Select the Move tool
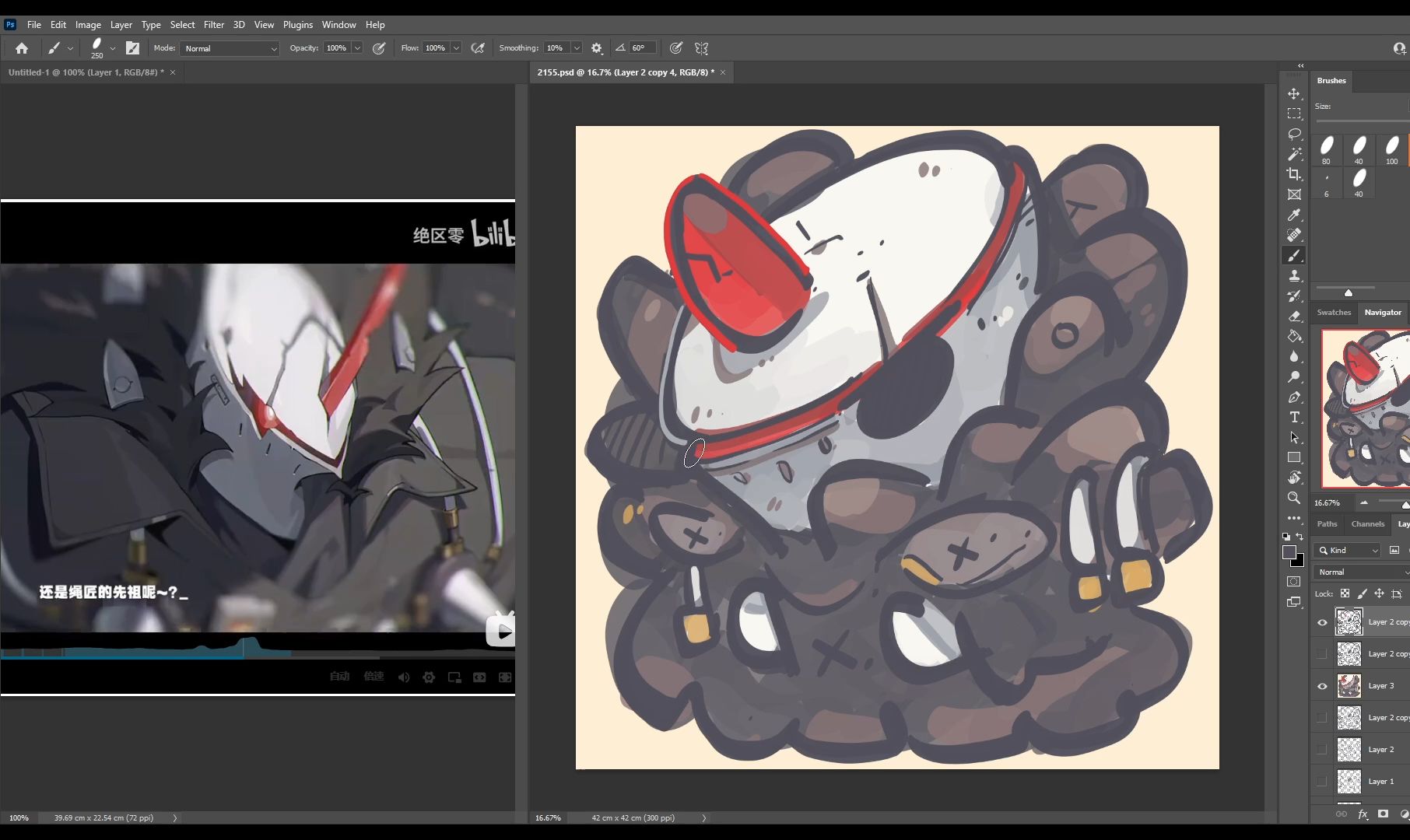Viewport: 1410px width, 840px height. click(x=1294, y=93)
